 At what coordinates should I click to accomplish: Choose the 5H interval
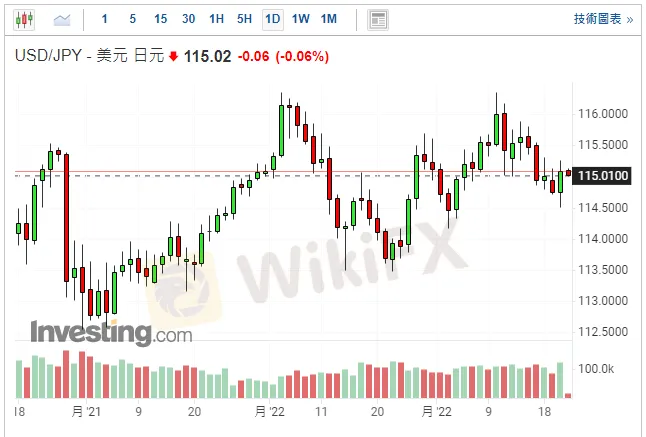tap(245, 19)
